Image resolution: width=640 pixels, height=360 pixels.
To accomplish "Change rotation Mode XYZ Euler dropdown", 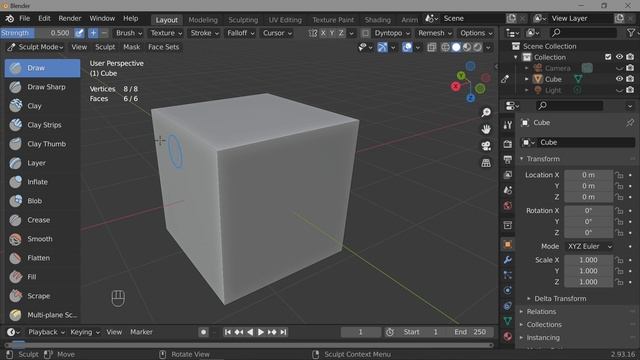I will point(590,247).
